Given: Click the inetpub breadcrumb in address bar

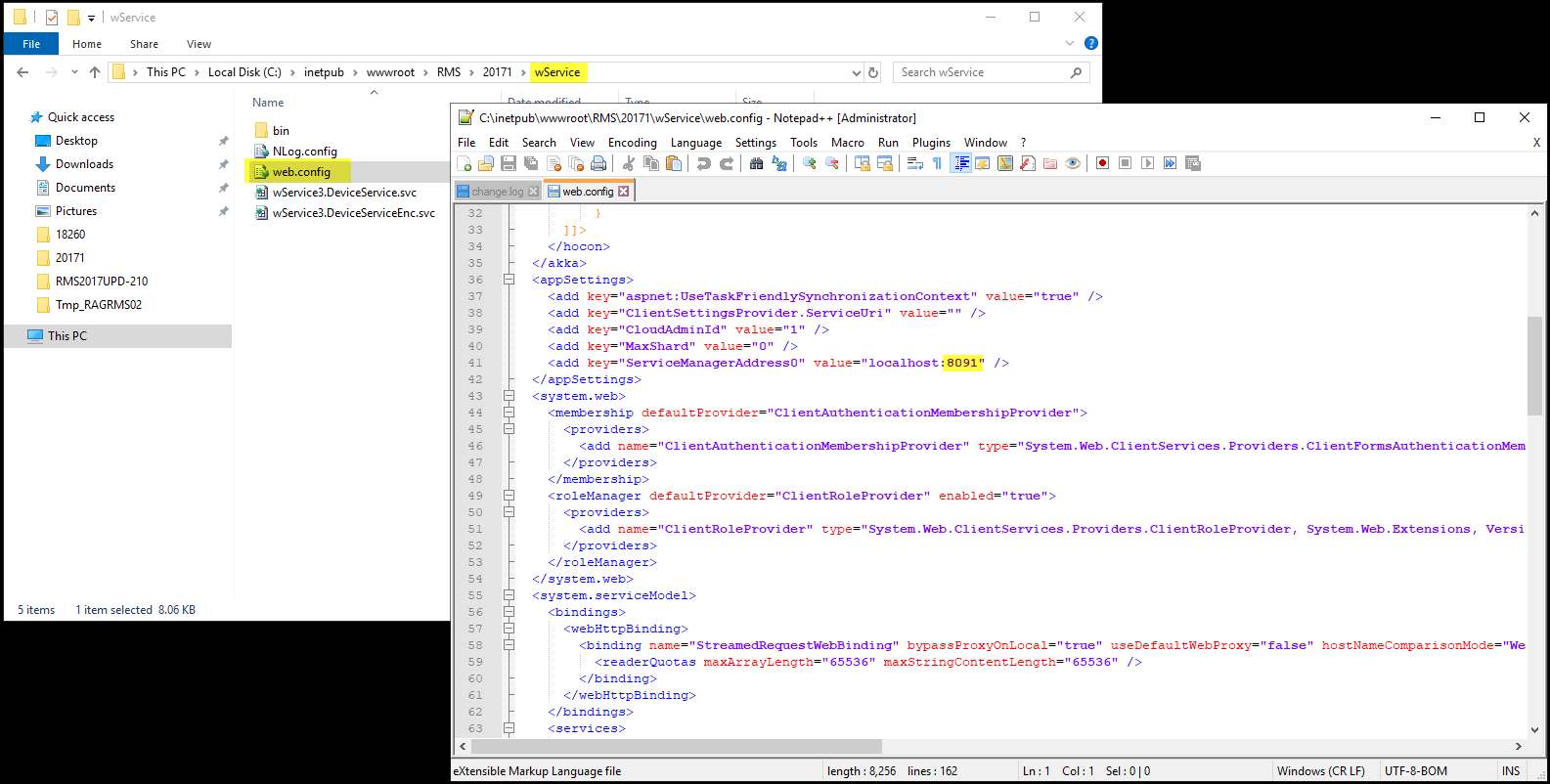Looking at the screenshot, I should (324, 72).
